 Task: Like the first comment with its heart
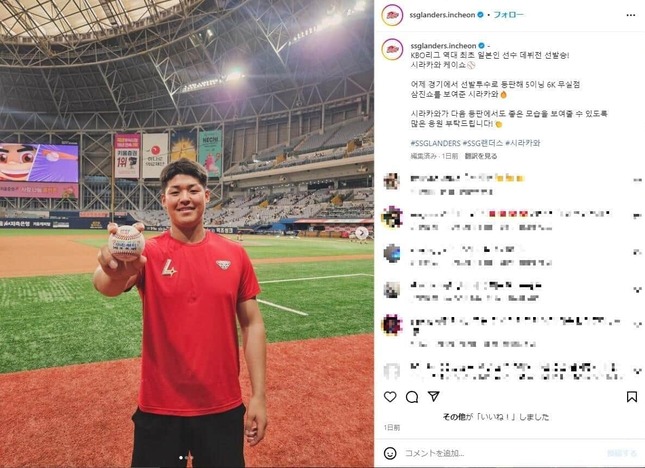pos(637,180)
